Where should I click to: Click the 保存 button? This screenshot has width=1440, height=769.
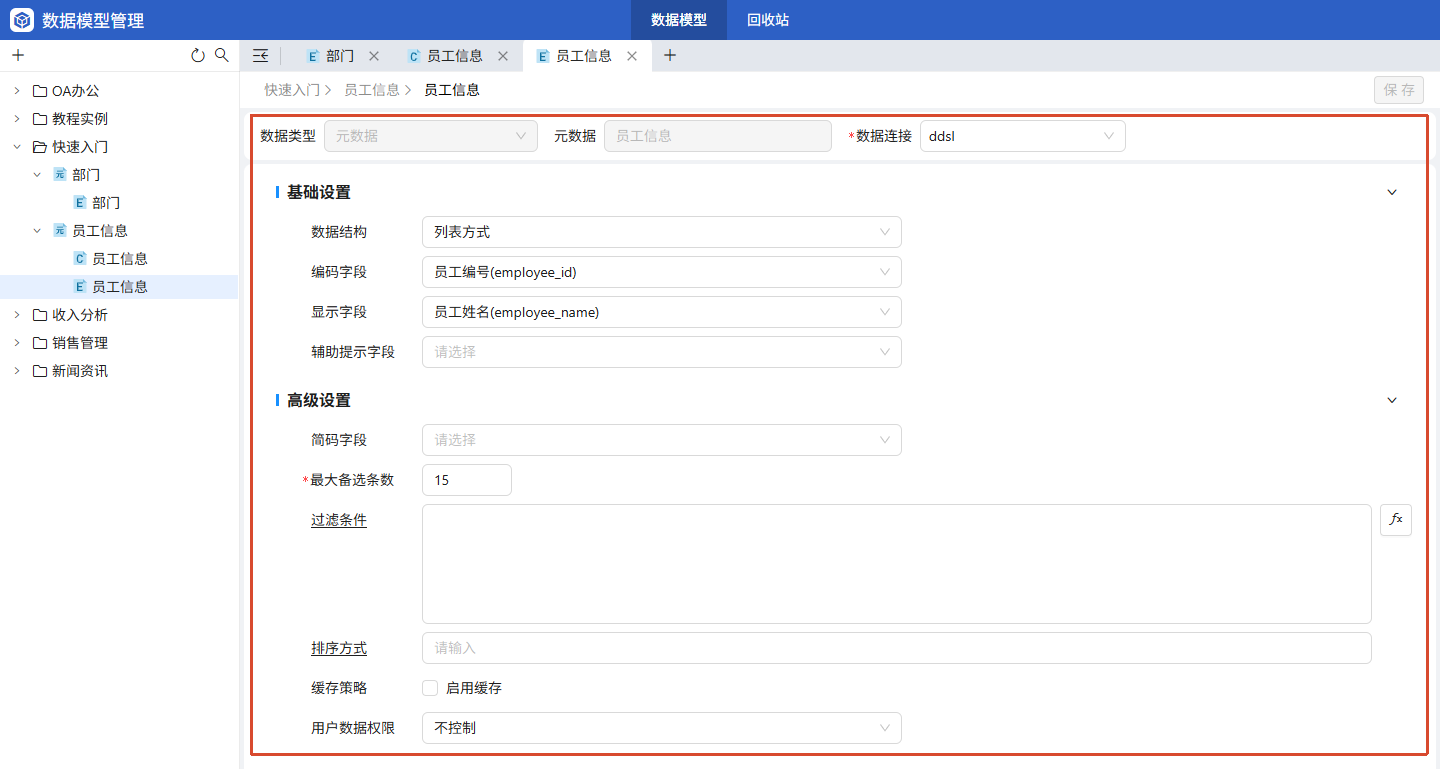(1399, 90)
